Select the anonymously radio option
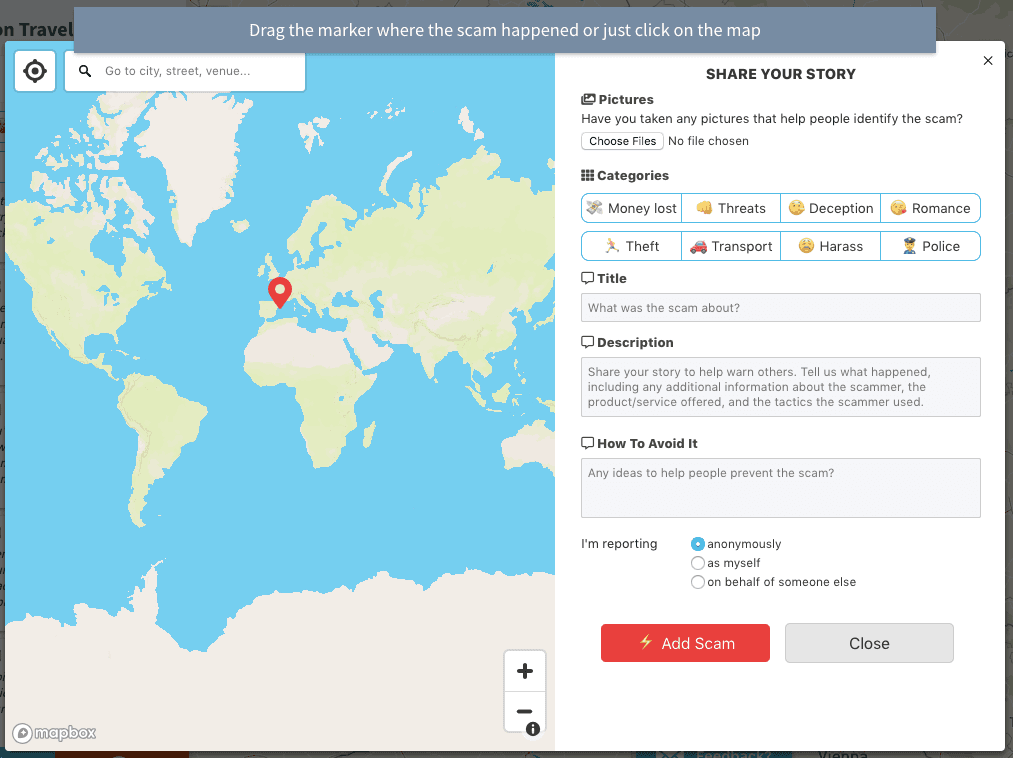Image resolution: width=1013 pixels, height=758 pixels. tap(698, 544)
